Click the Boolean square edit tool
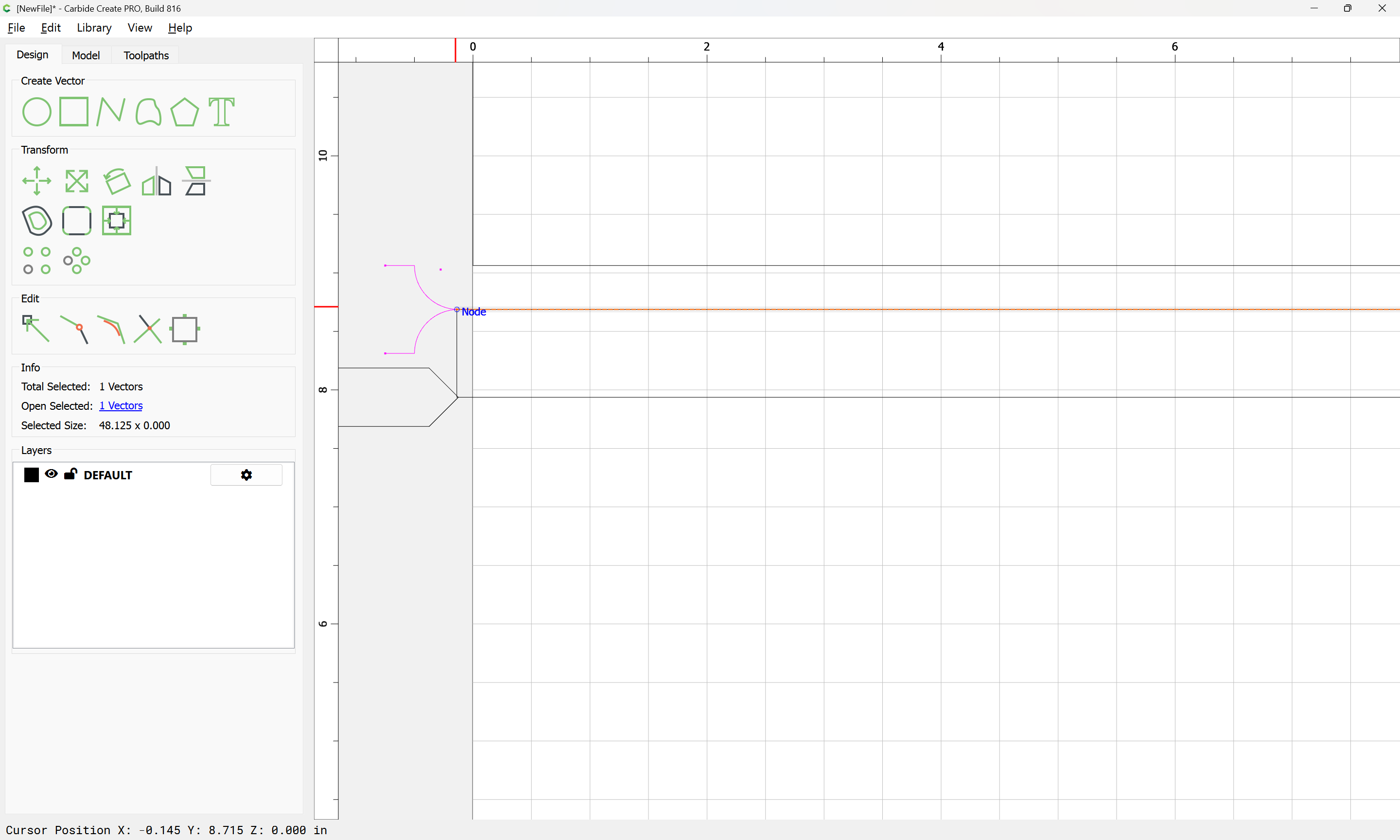Screen dimensions: 1400x840 point(184,329)
